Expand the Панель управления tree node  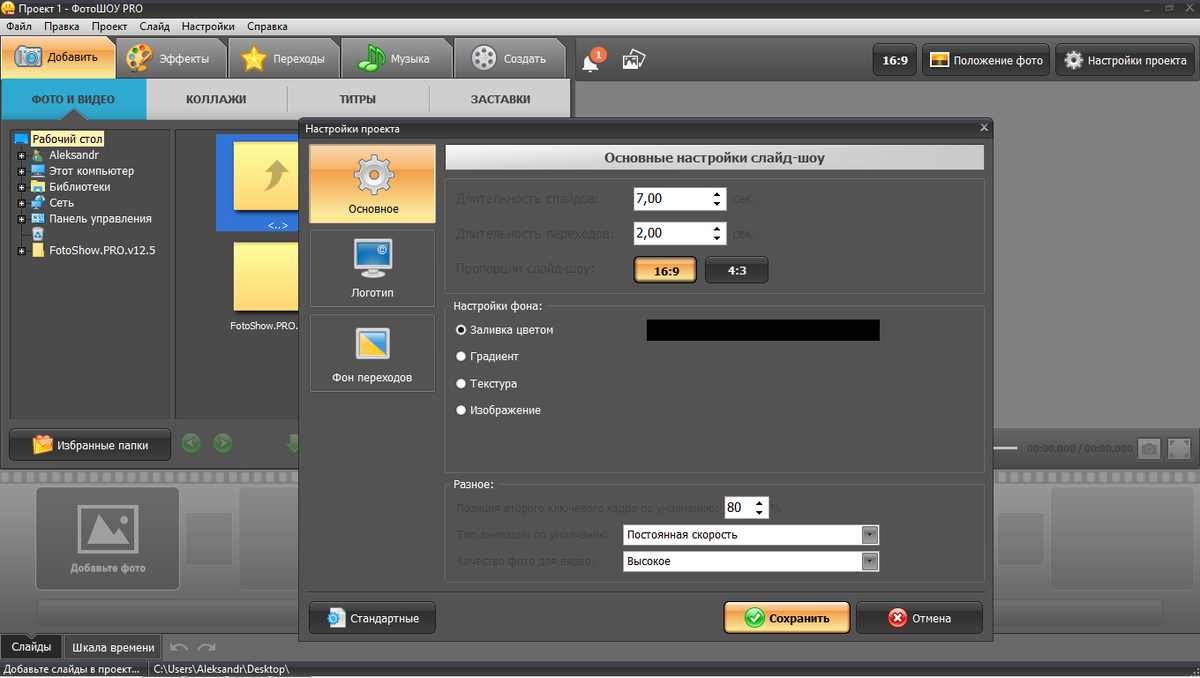coord(20,219)
